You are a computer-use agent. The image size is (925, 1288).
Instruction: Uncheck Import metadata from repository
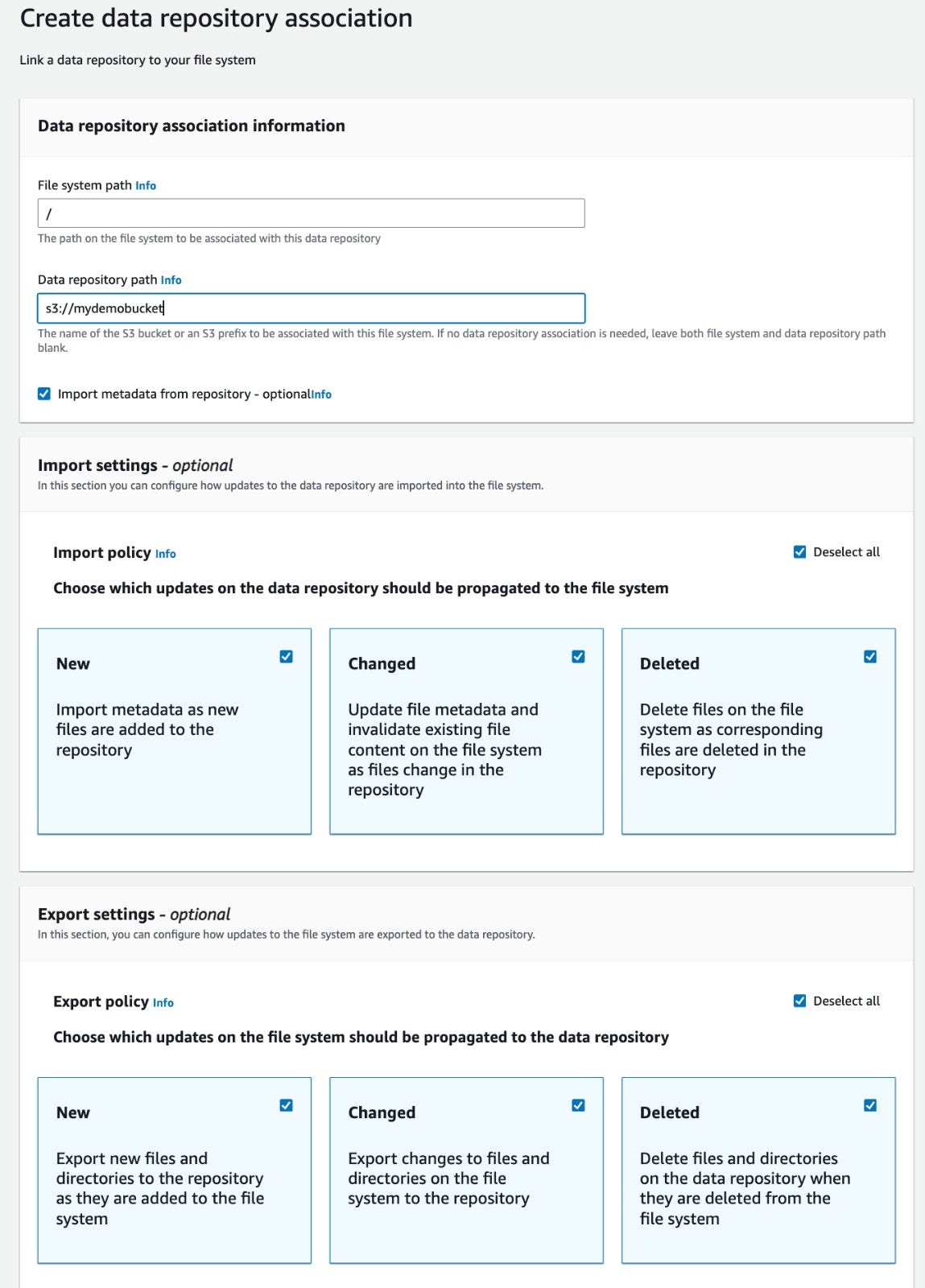coord(45,394)
